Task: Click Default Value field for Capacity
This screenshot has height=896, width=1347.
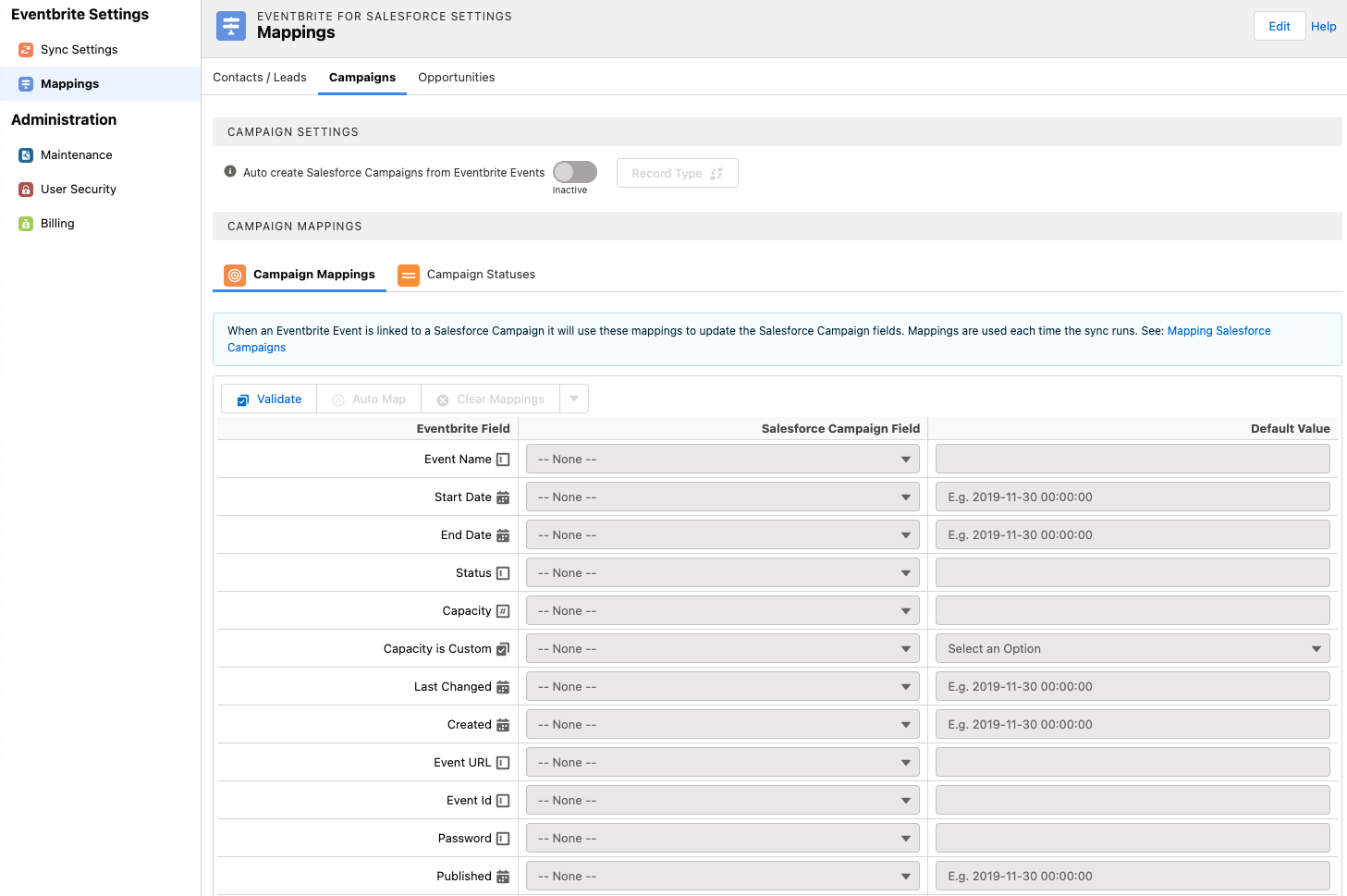Action: (x=1133, y=611)
